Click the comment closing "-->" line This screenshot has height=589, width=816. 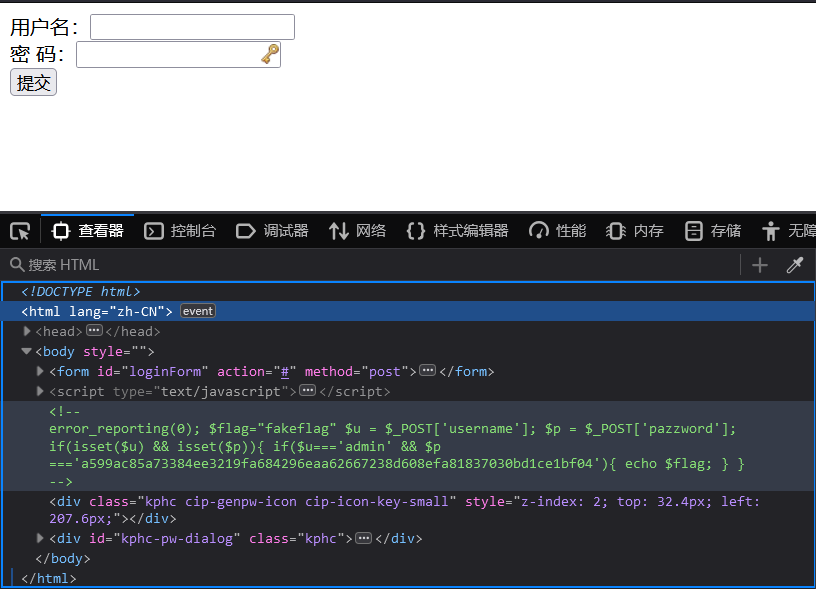(x=61, y=482)
